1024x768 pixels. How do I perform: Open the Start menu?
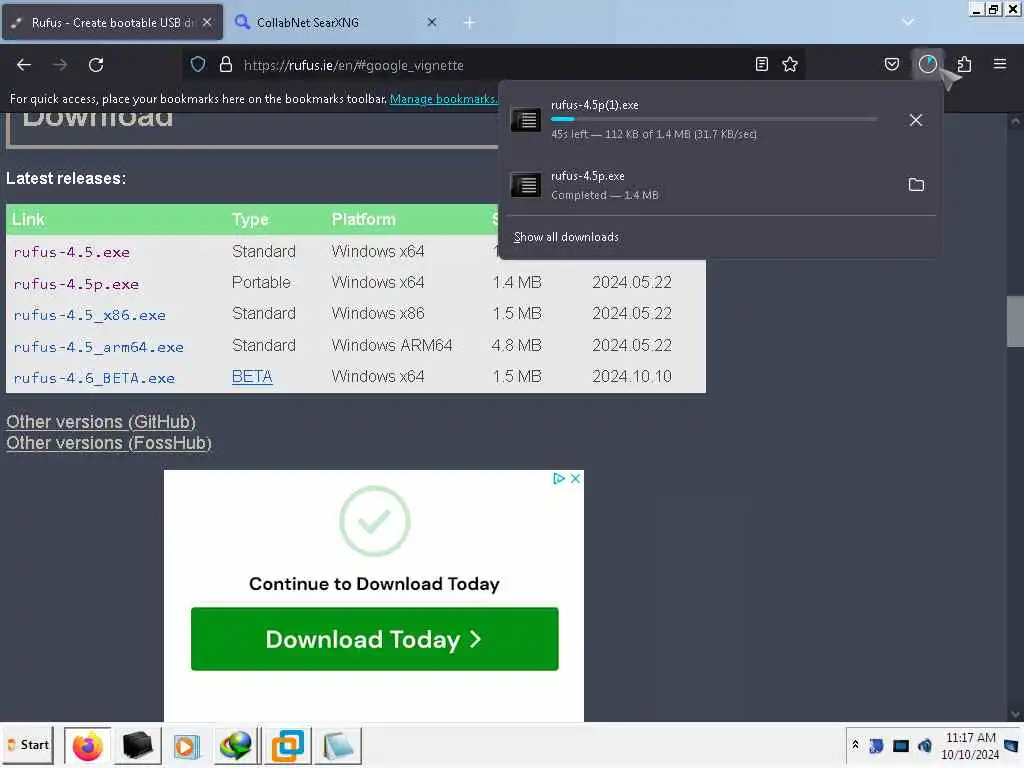(28, 745)
